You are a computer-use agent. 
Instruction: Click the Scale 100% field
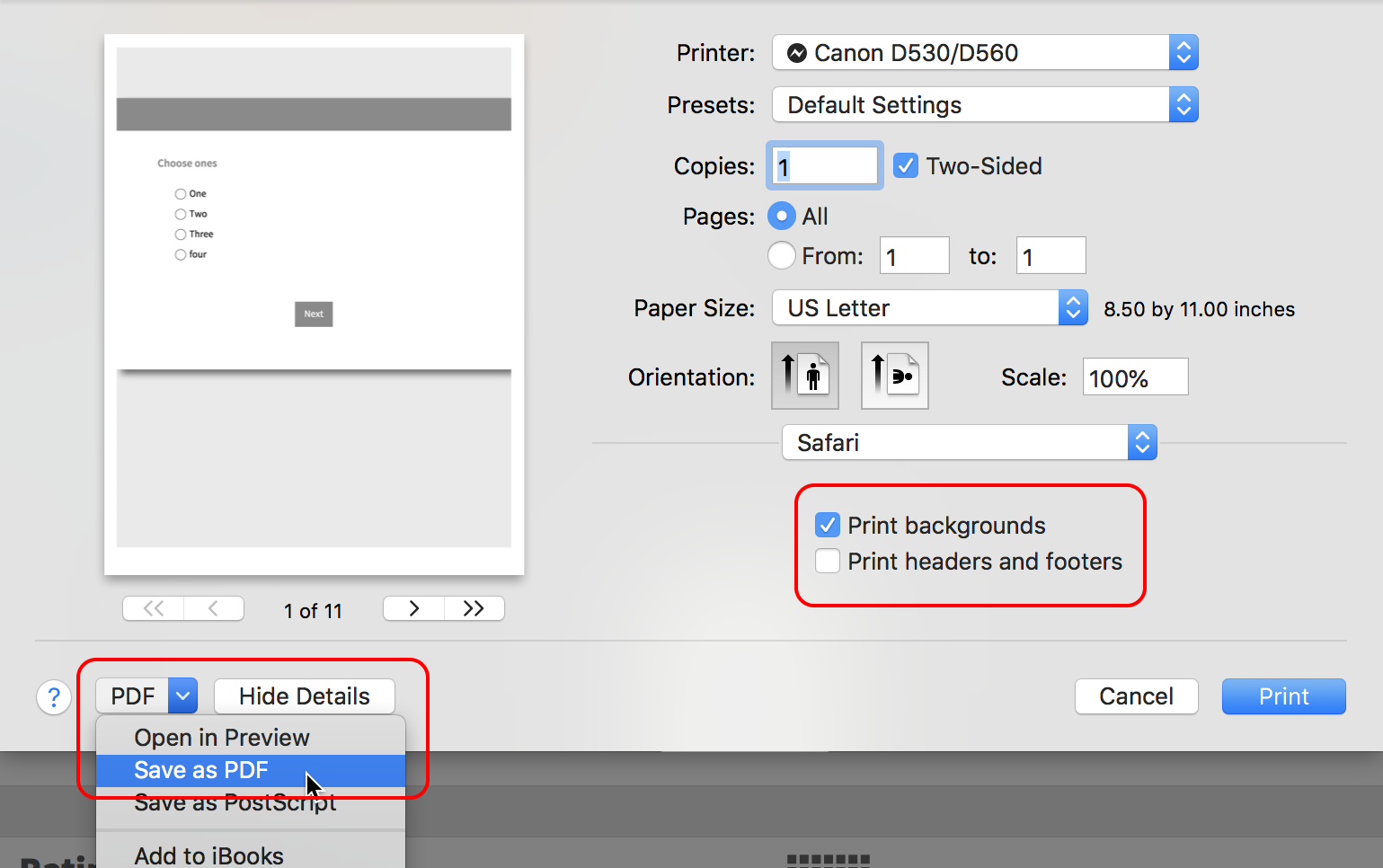tap(1136, 377)
